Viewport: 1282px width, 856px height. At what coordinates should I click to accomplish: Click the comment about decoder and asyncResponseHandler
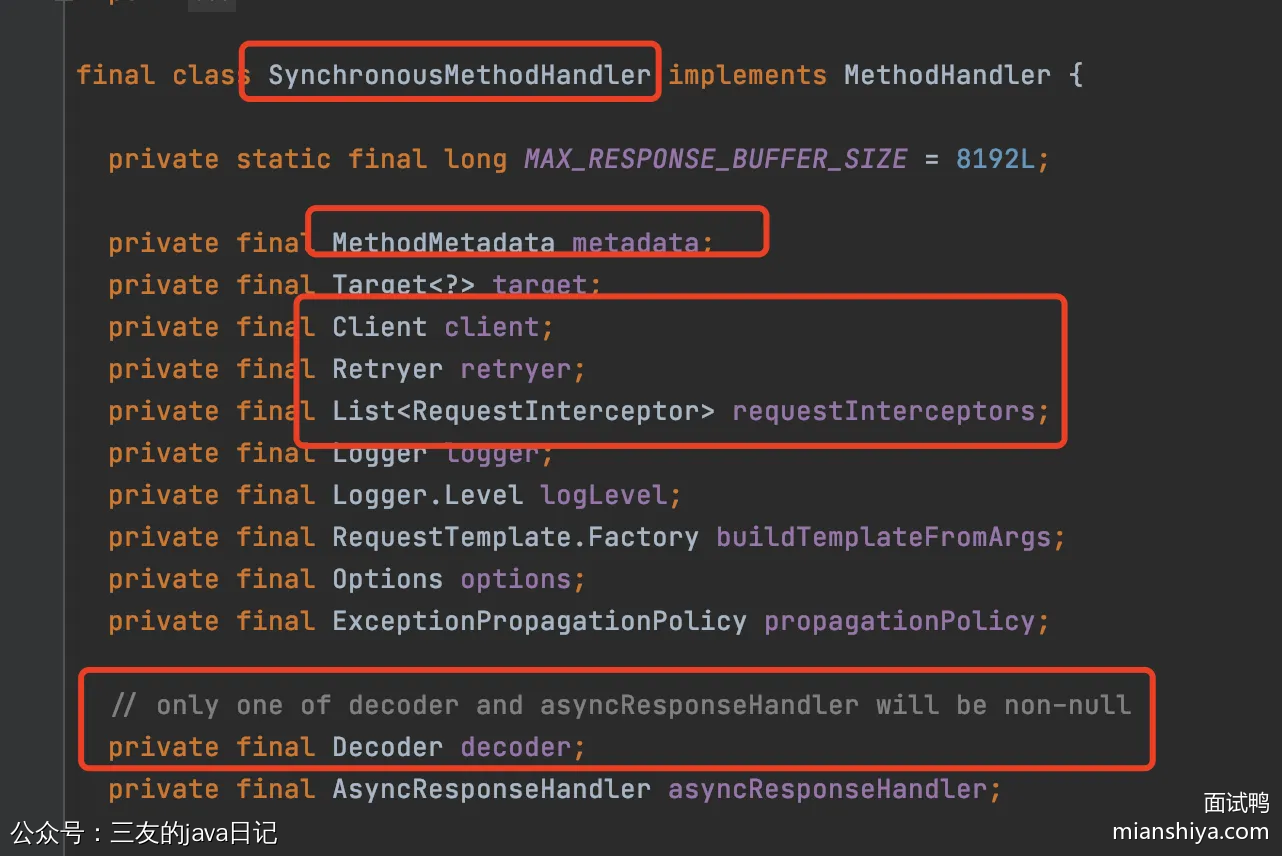coord(621,705)
